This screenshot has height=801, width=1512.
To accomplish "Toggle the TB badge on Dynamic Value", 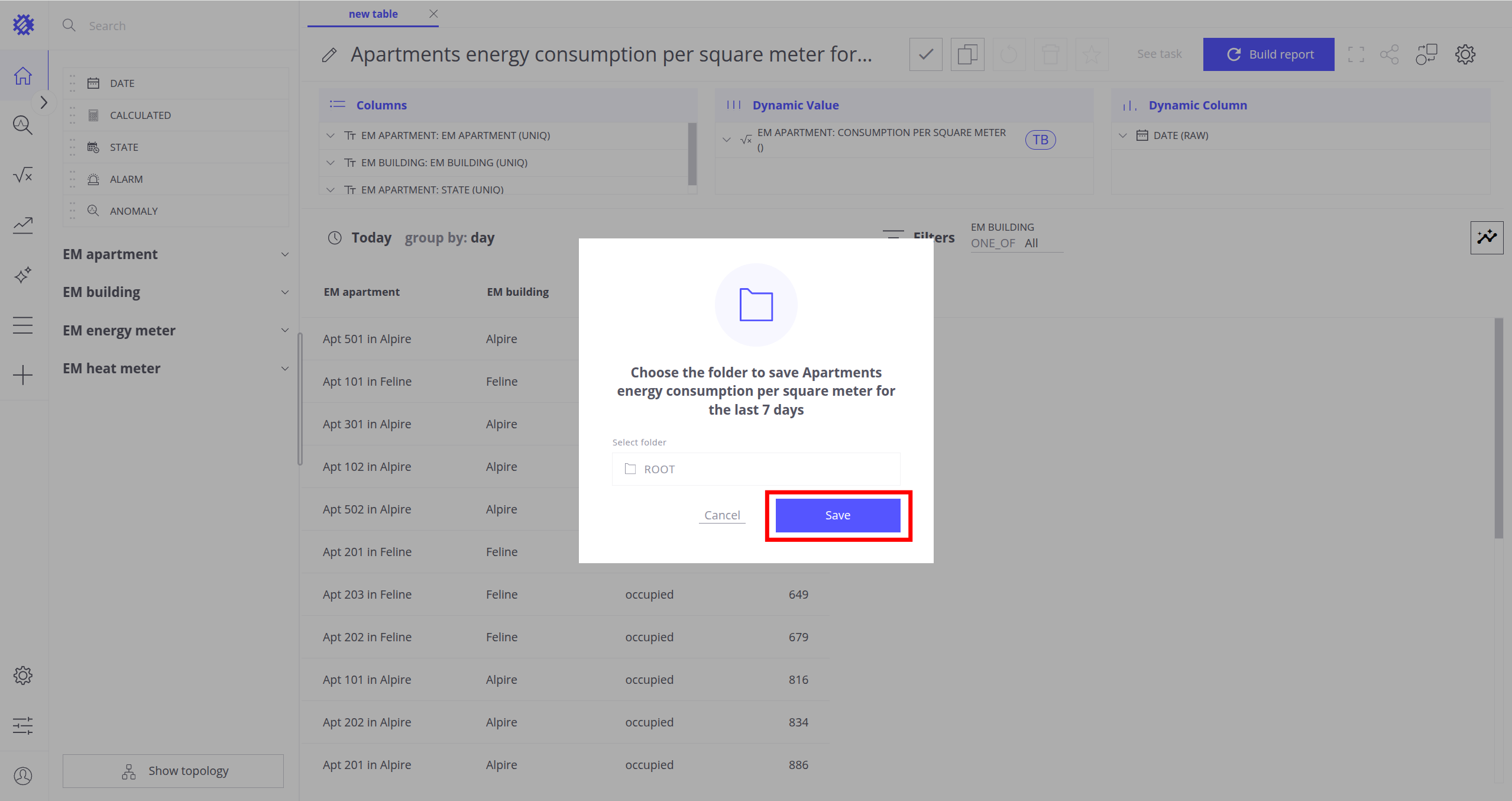I will pyautogui.click(x=1040, y=140).
